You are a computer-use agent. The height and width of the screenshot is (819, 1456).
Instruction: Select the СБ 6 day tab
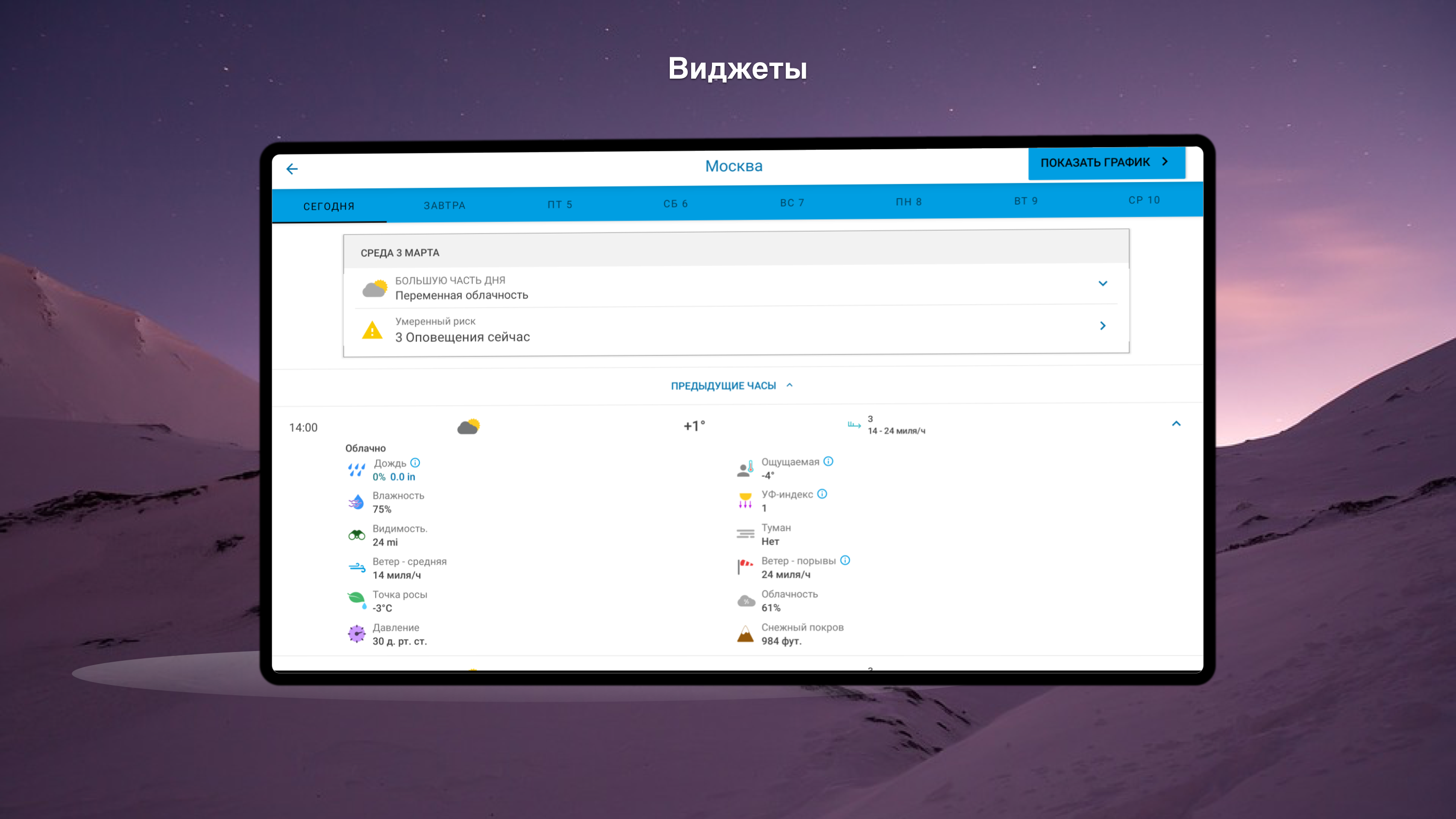pyautogui.click(x=676, y=203)
